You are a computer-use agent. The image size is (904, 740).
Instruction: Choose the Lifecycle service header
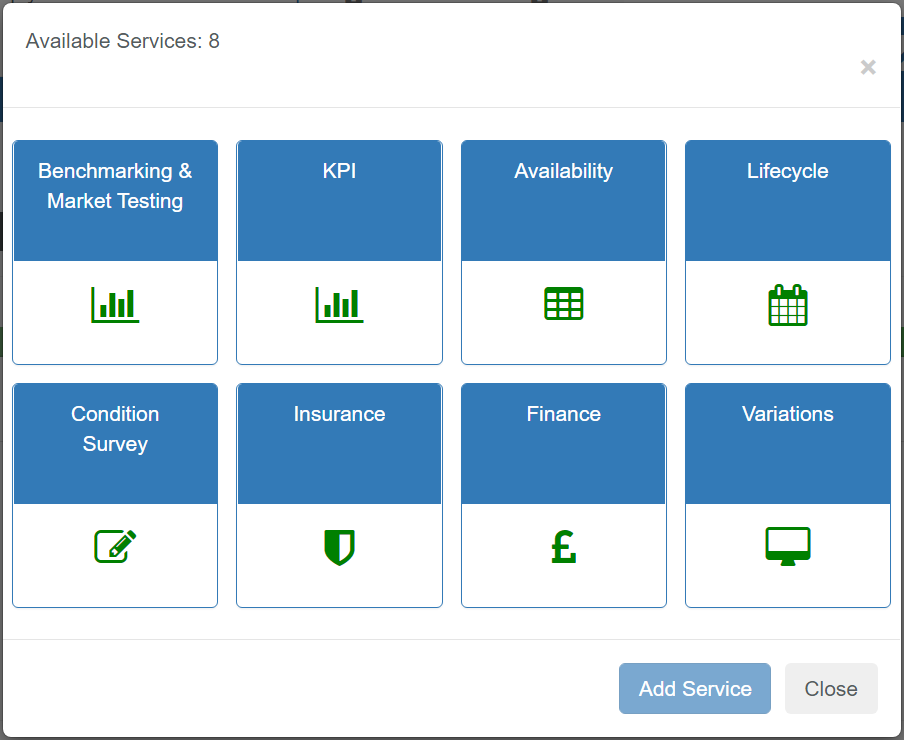pyautogui.click(x=788, y=201)
